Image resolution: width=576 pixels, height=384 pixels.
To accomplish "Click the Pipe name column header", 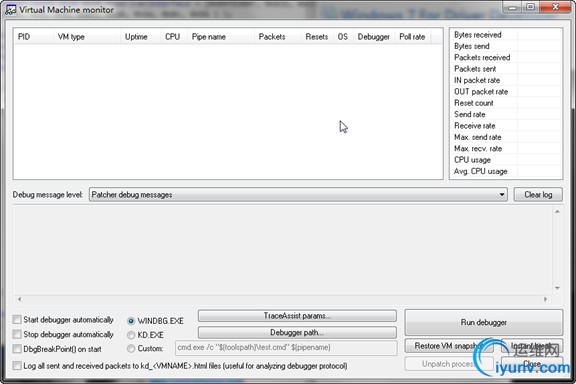I will tap(221, 37).
